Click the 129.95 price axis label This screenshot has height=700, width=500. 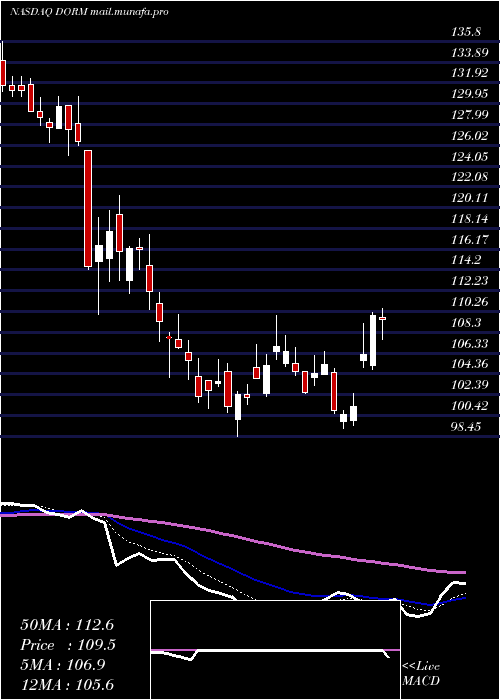coord(469,94)
